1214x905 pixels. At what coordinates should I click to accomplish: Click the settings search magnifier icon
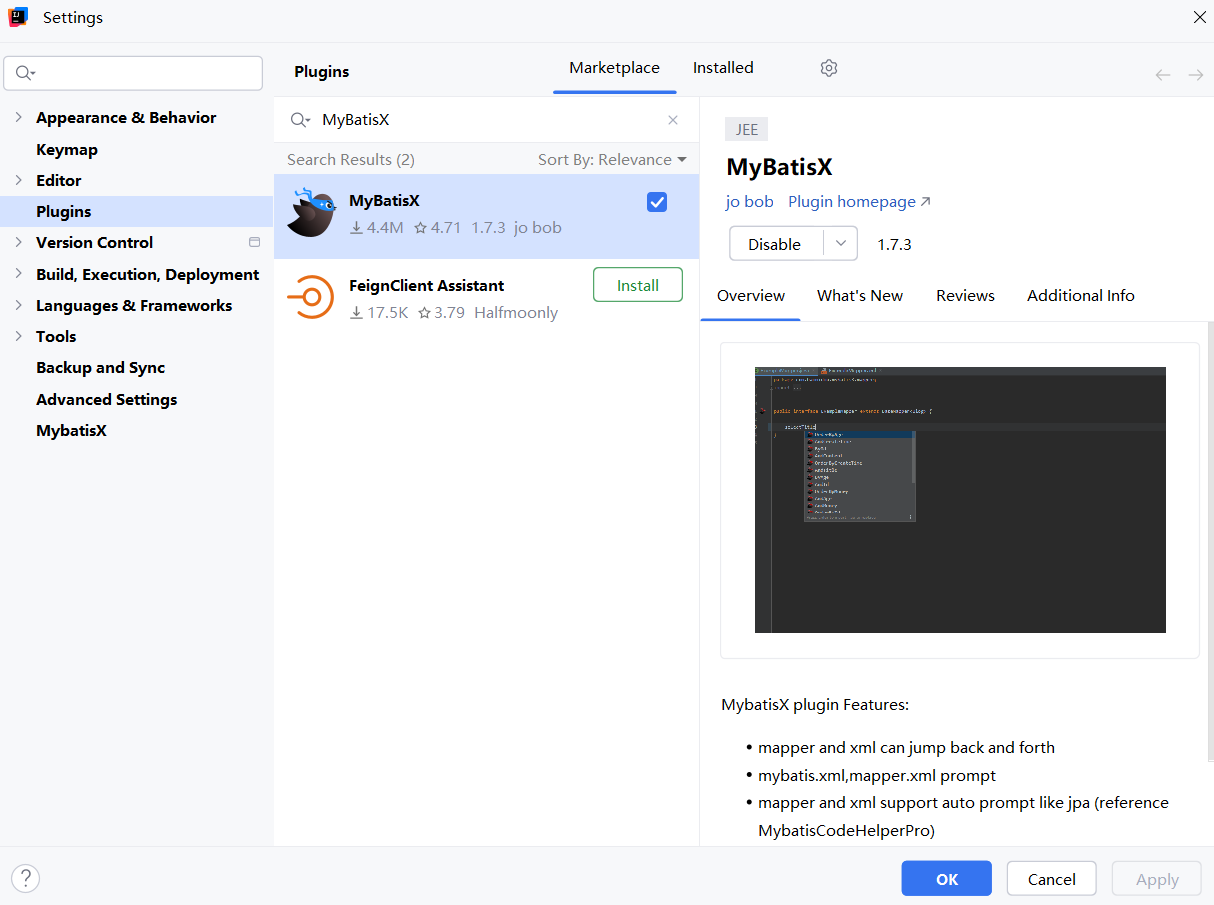[x=26, y=73]
